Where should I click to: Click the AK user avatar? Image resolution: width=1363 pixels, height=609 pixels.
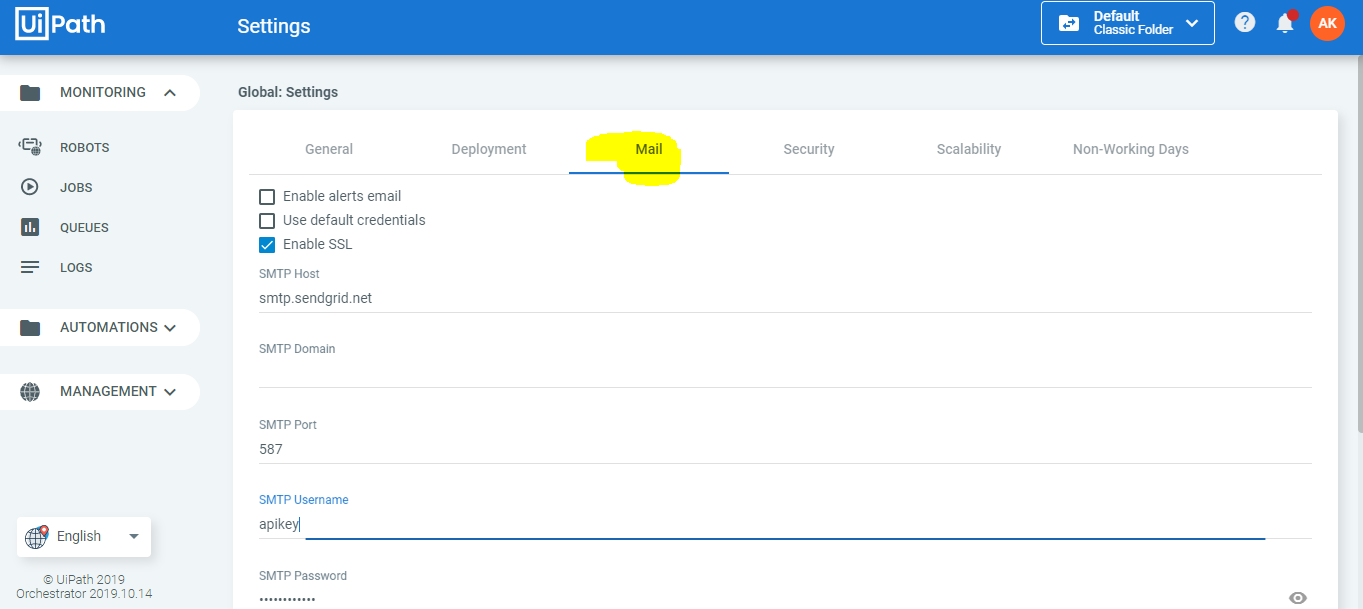click(1327, 22)
